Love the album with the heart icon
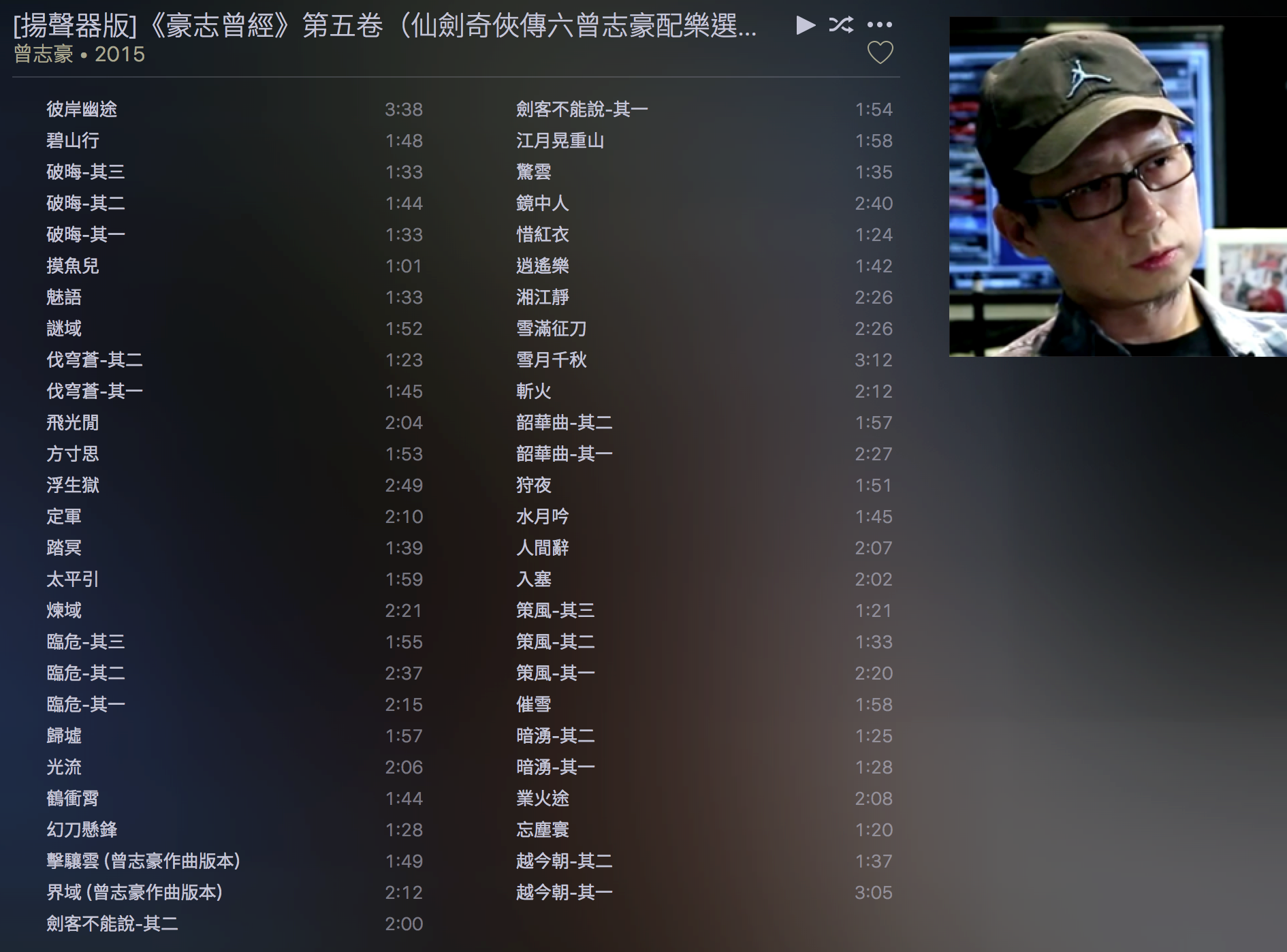 click(x=879, y=52)
